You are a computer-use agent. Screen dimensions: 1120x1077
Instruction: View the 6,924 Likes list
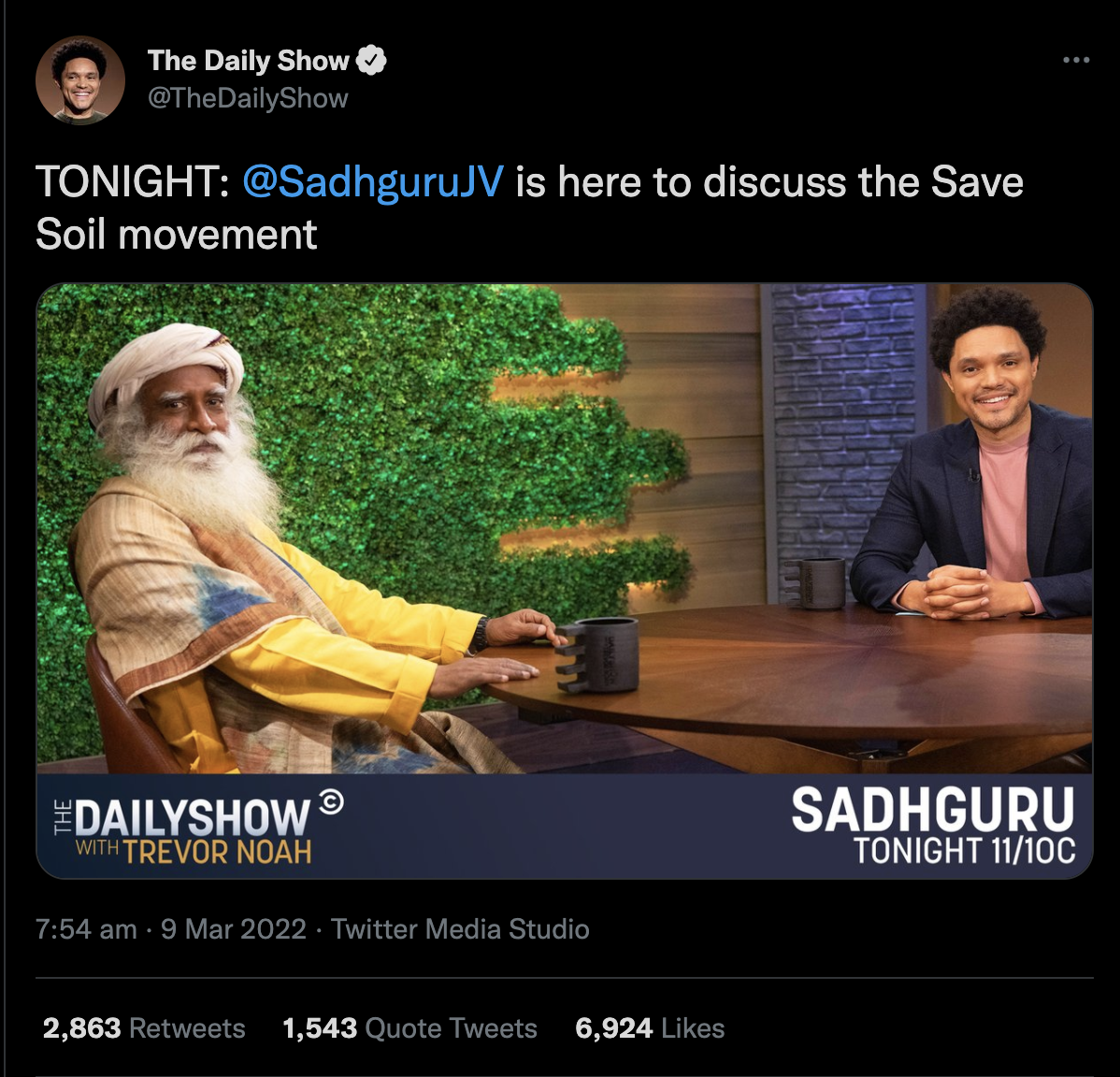point(650,1028)
